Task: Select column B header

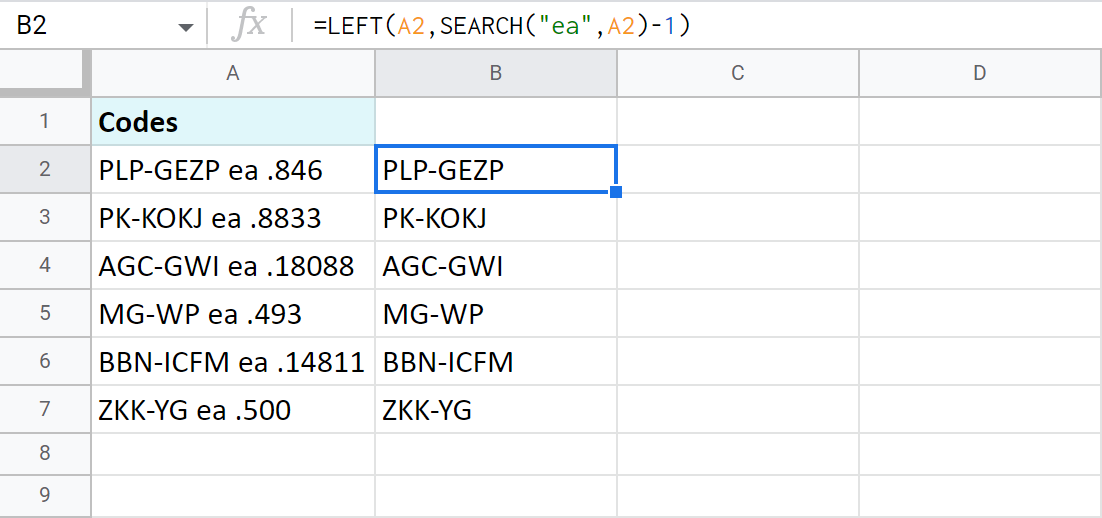Action: [x=496, y=73]
